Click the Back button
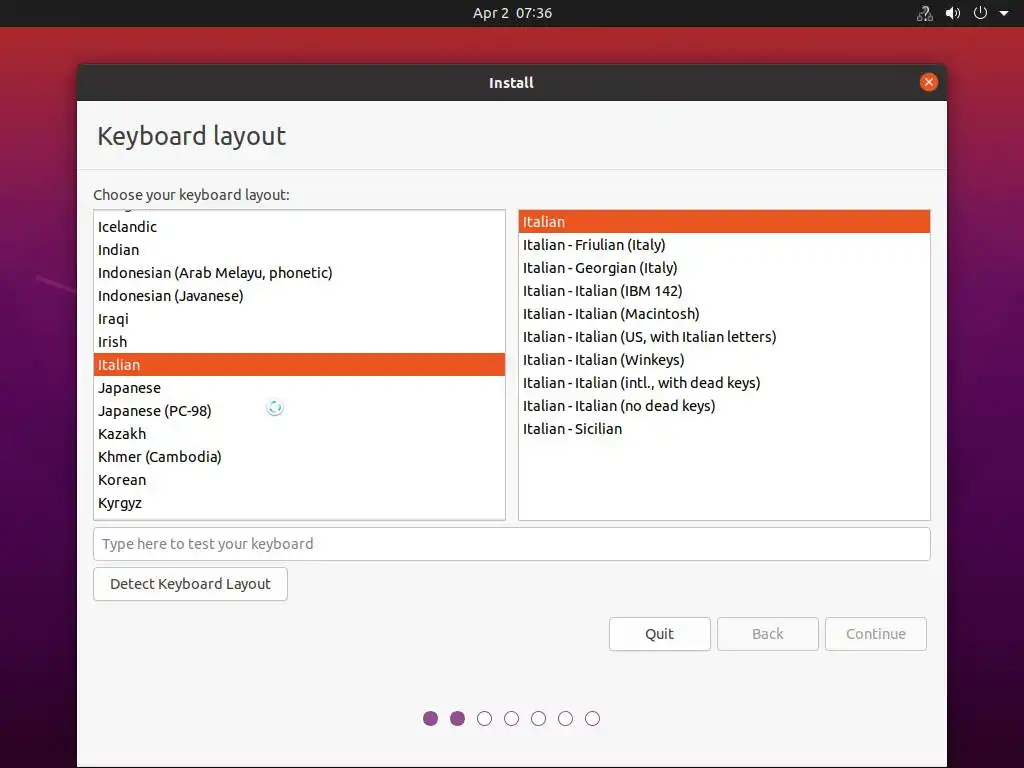Screen dimensions: 1024x768 [767, 633]
